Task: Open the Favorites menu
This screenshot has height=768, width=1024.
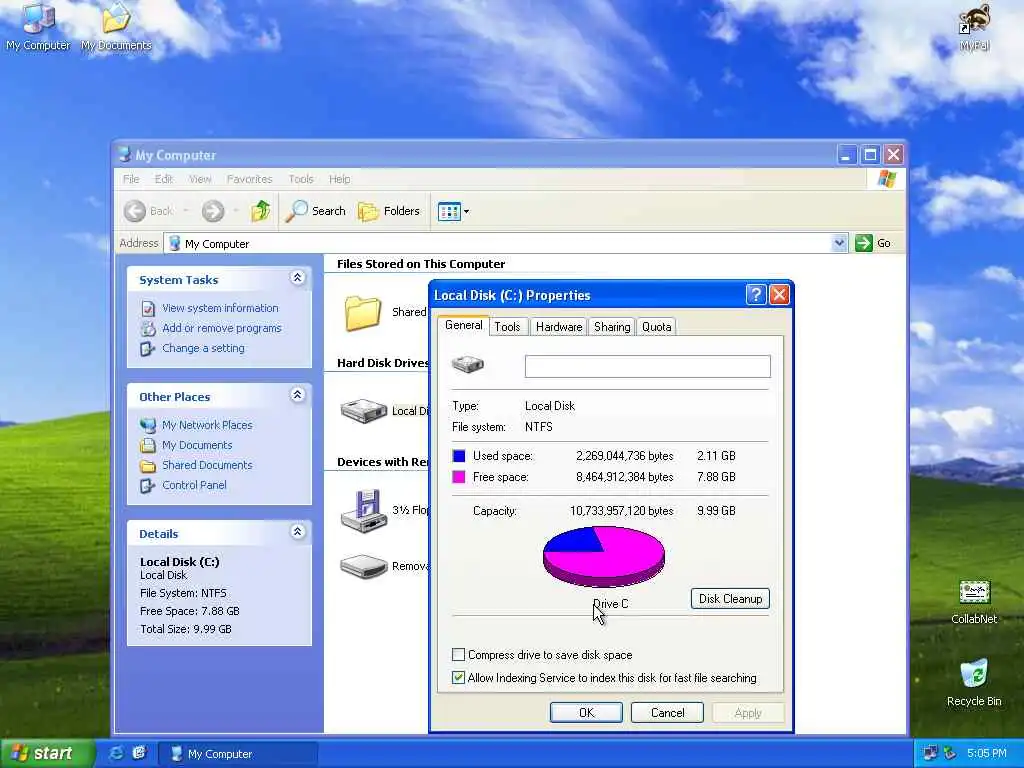Action: point(249,179)
